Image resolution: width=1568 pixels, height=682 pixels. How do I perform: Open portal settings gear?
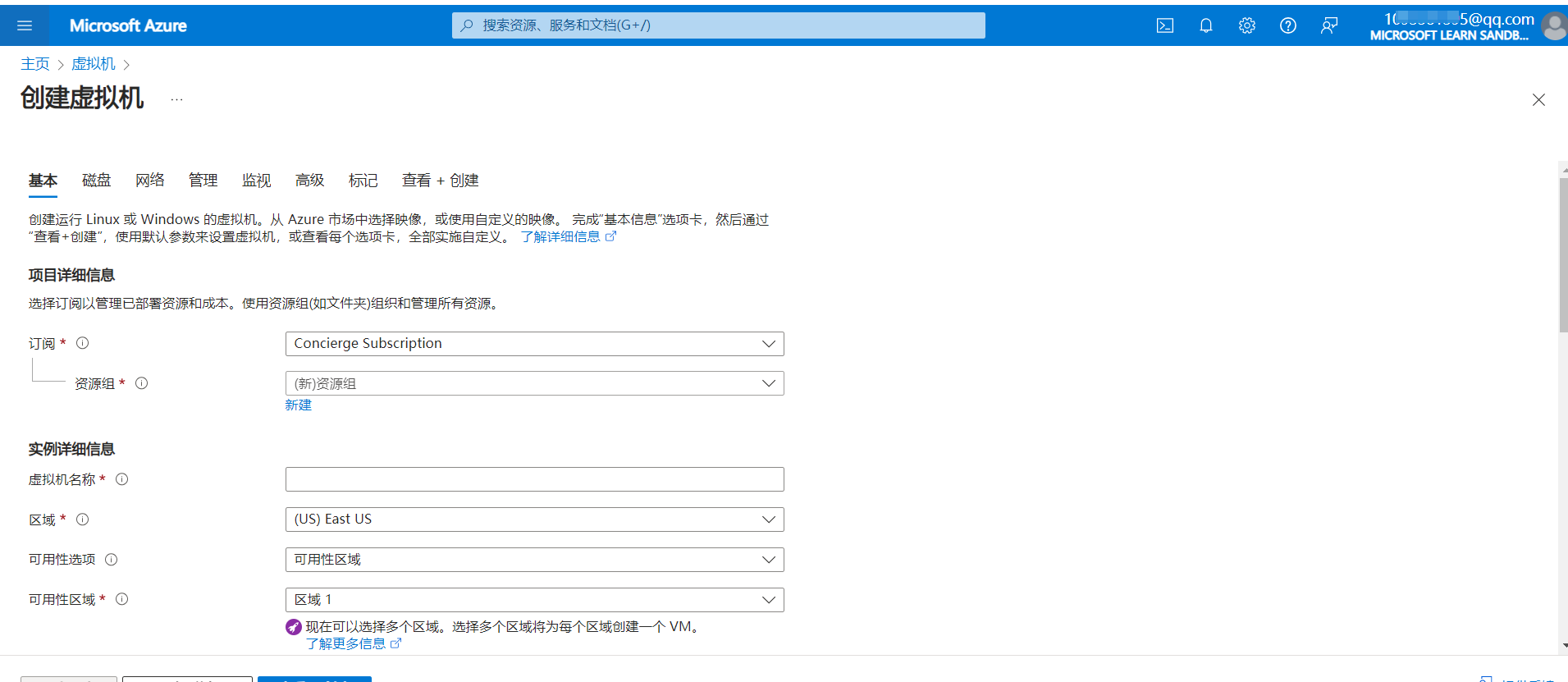click(1247, 25)
